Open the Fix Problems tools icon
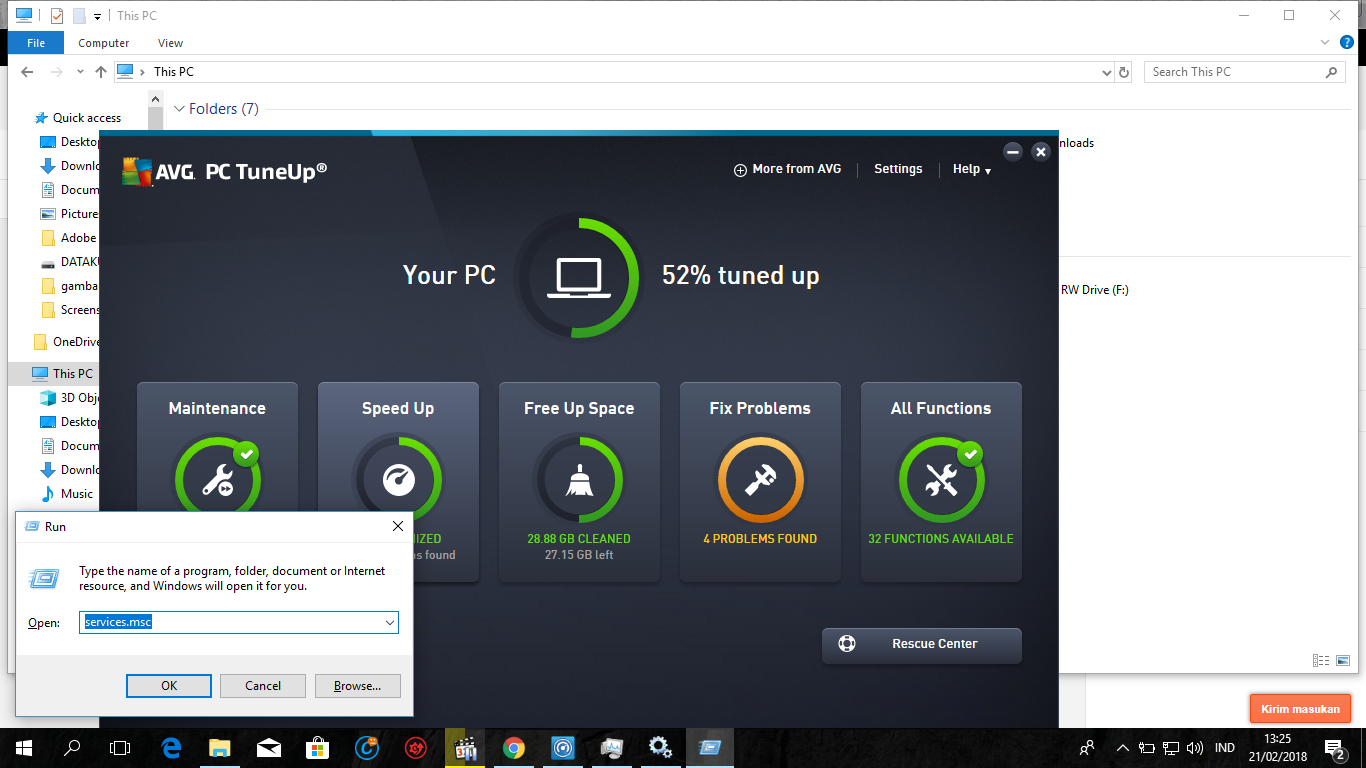 click(x=760, y=481)
